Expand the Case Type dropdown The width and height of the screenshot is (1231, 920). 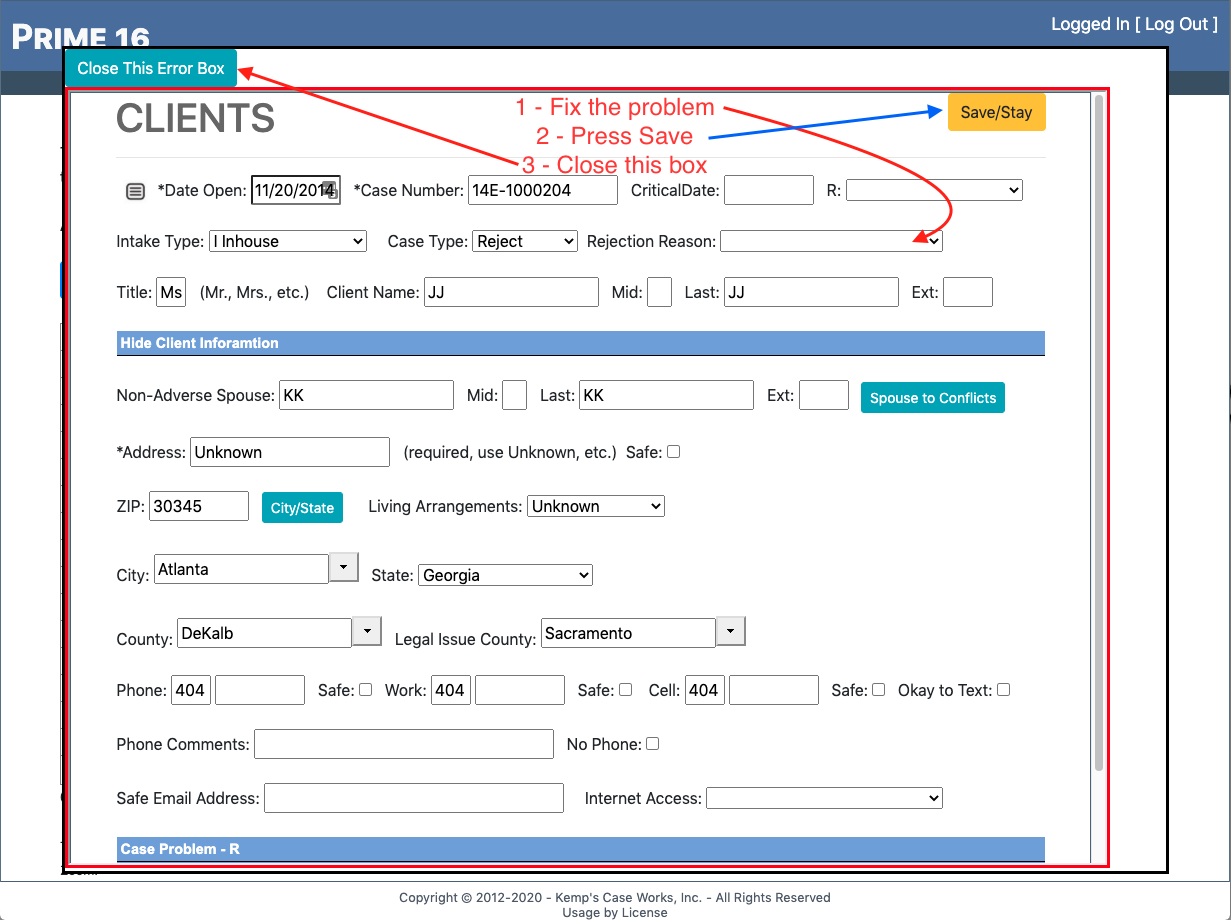(525, 241)
